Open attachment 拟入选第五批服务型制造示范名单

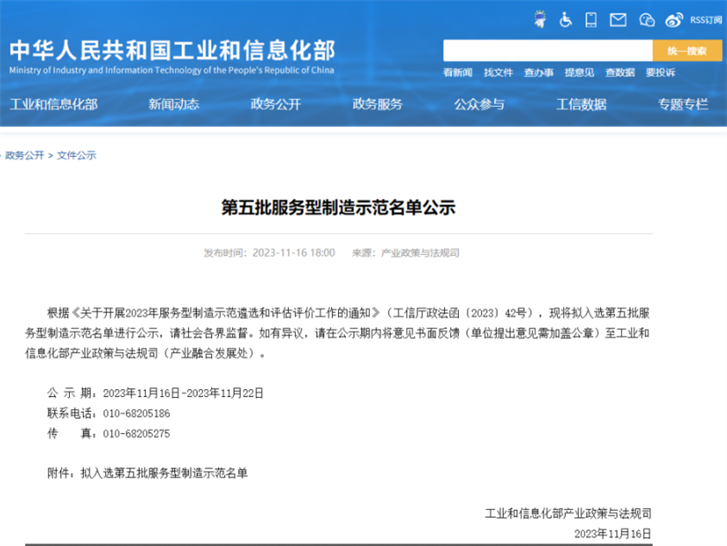[164, 473]
